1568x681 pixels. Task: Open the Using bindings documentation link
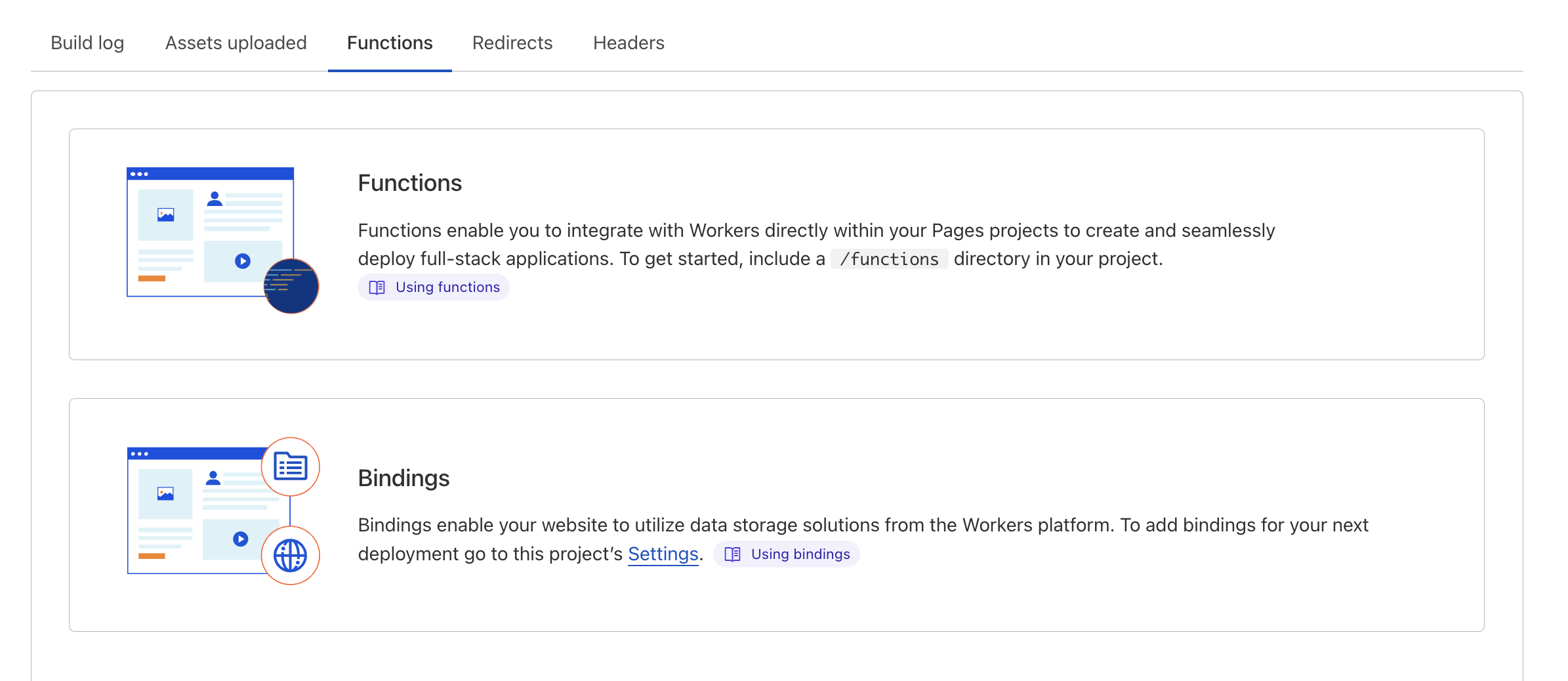(x=800, y=554)
